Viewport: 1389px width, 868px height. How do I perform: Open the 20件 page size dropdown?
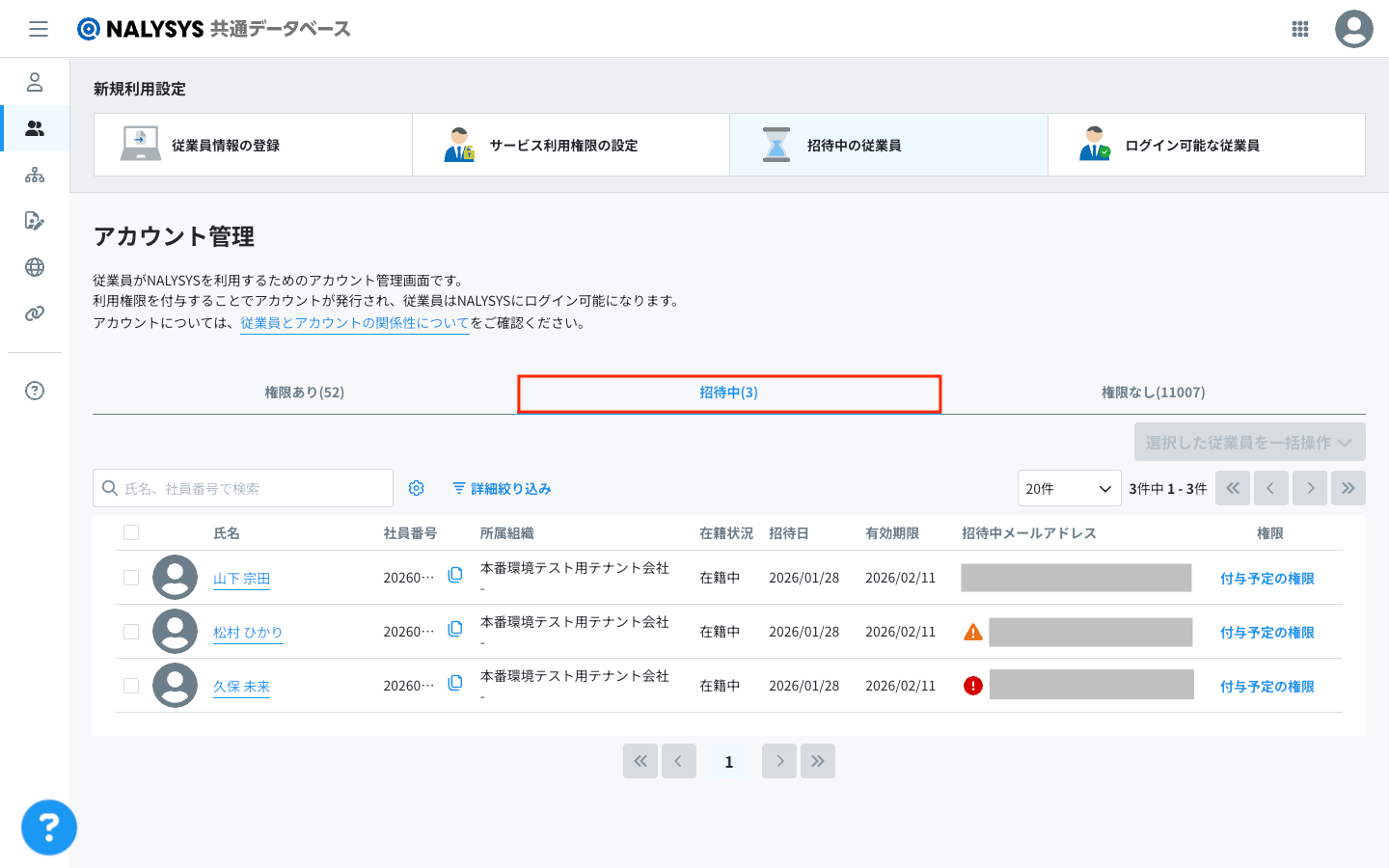point(1069,488)
